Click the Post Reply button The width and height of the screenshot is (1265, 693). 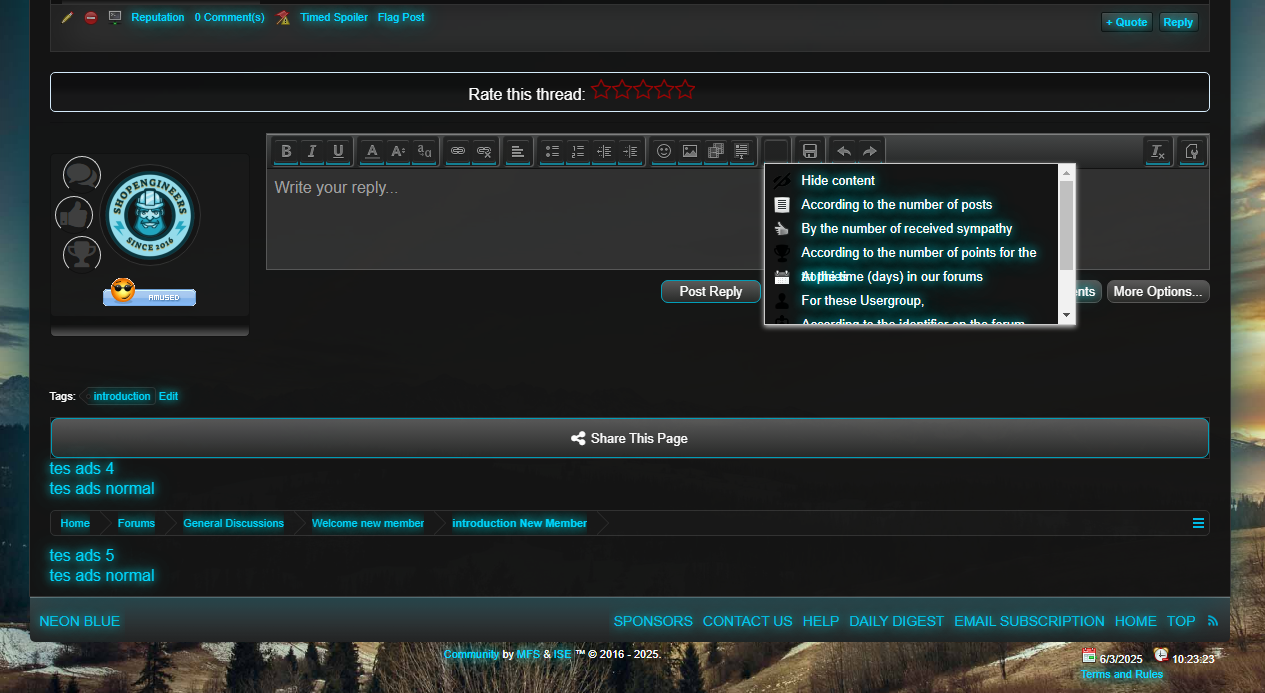coord(711,292)
